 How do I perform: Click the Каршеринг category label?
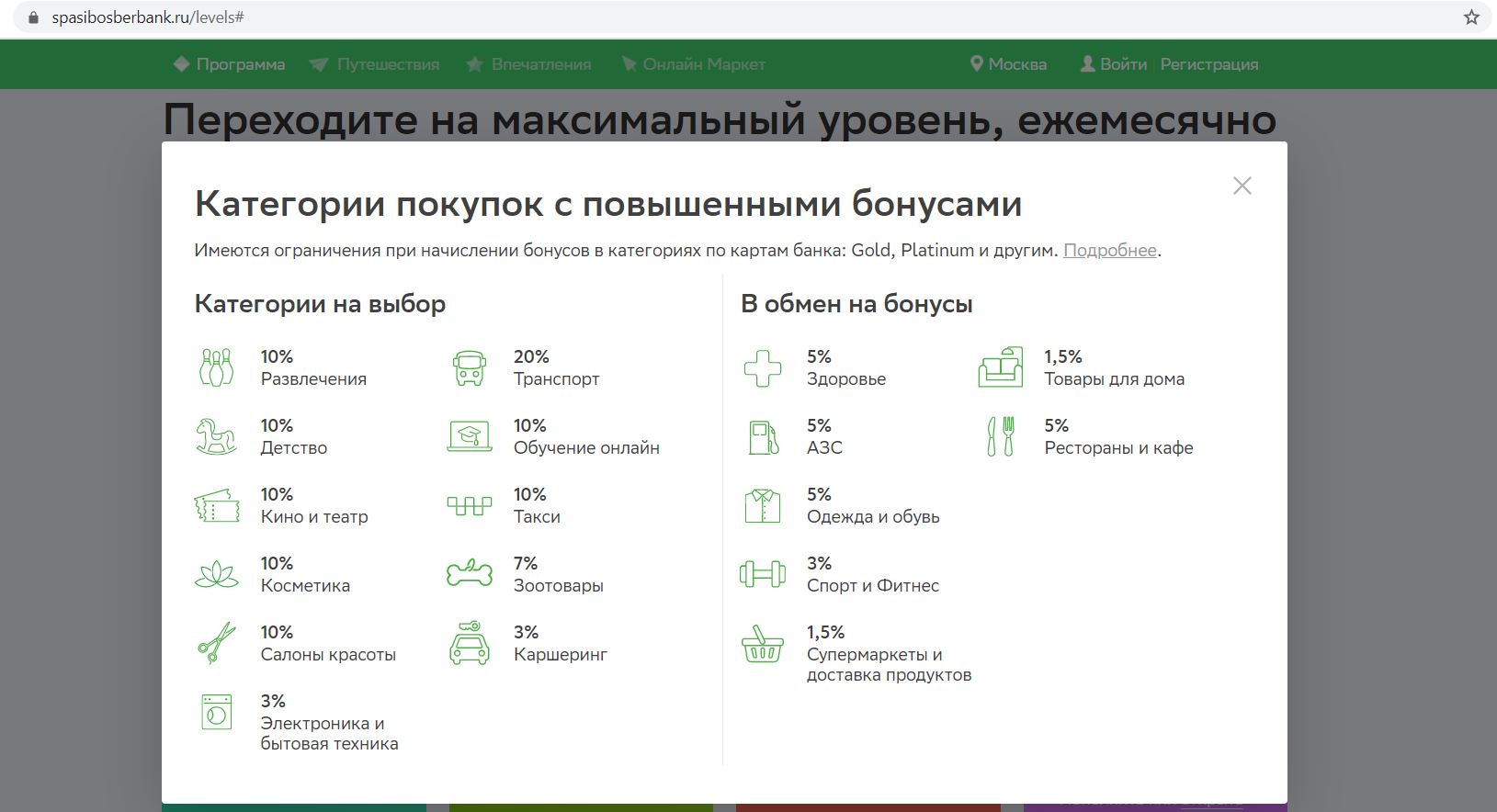click(561, 655)
